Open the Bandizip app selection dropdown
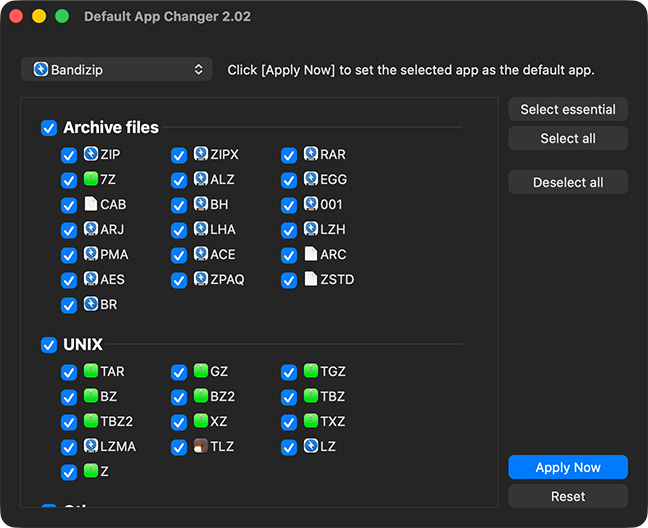Viewport: 648px width, 528px height. (116, 70)
